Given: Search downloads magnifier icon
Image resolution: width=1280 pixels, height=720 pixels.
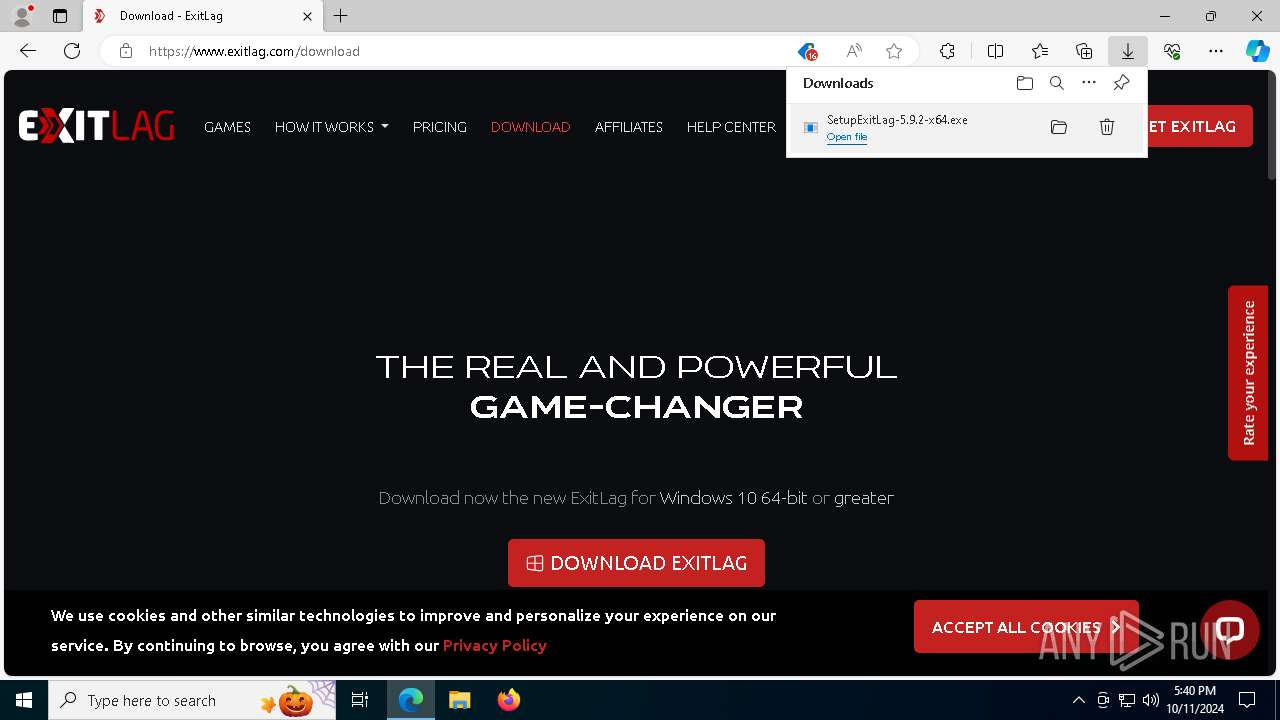Looking at the screenshot, I should [x=1057, y=83].
